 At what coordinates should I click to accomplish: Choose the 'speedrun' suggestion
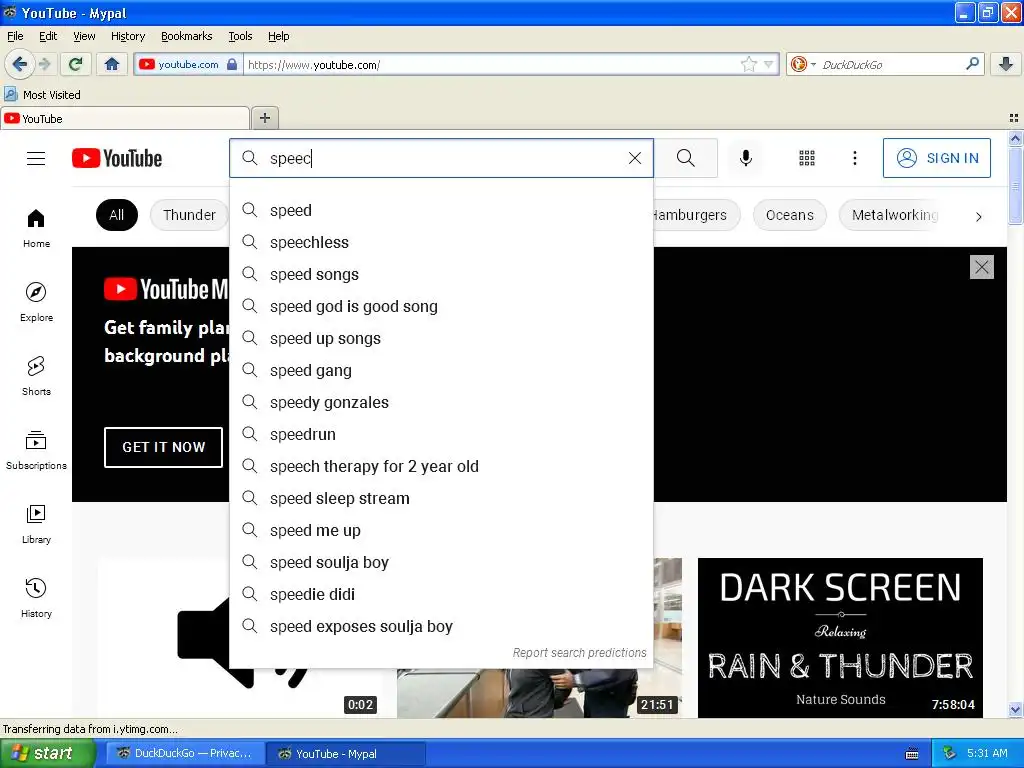(441, 434)
